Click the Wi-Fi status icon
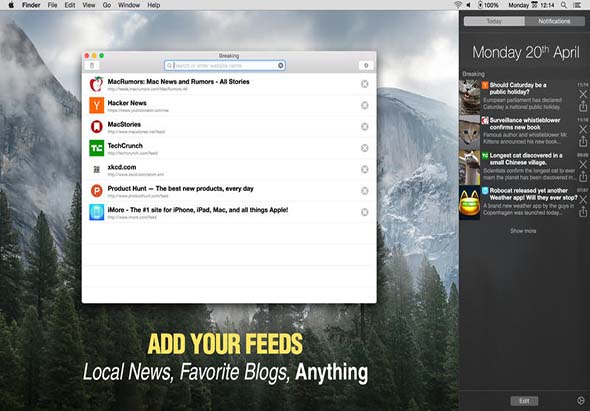This screenshot has height=411, width=590. tap(458, 5)
